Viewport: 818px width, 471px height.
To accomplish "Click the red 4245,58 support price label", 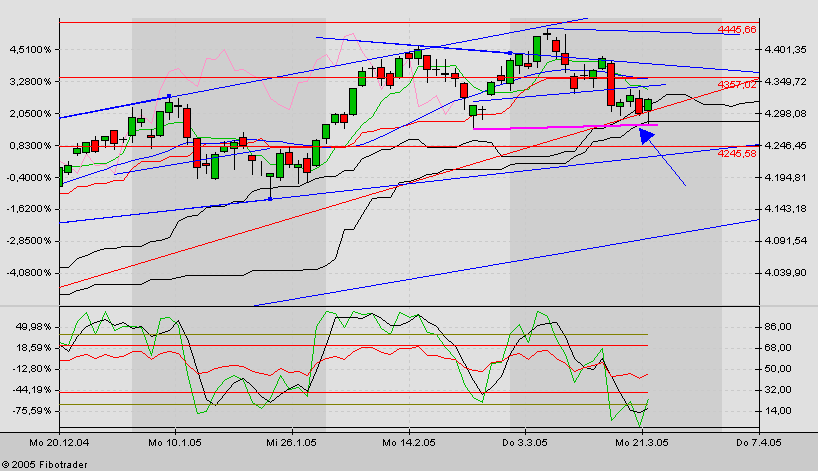I will 736,153.
